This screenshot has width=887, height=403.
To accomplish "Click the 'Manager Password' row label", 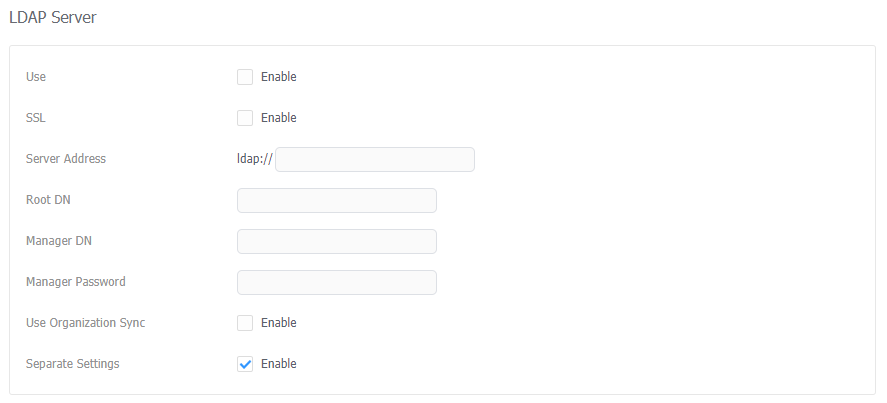I will 76,282.
